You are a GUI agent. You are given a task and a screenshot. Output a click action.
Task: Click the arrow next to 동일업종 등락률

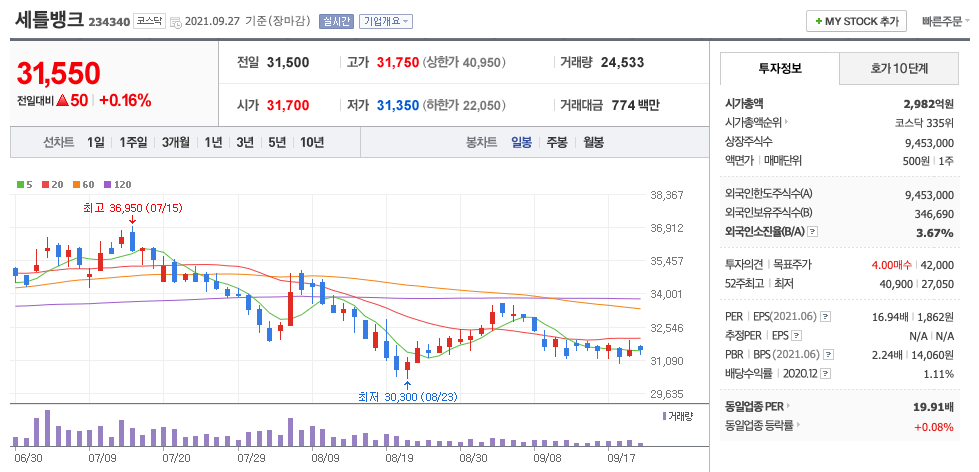click(799, 426)
